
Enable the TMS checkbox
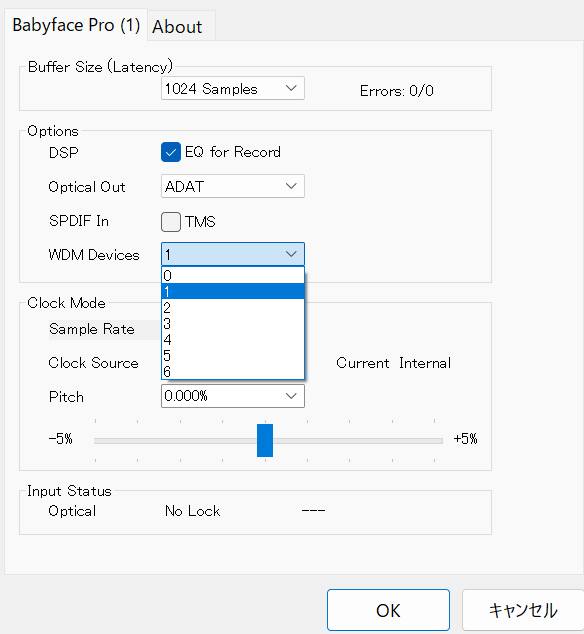pos(171,222)
